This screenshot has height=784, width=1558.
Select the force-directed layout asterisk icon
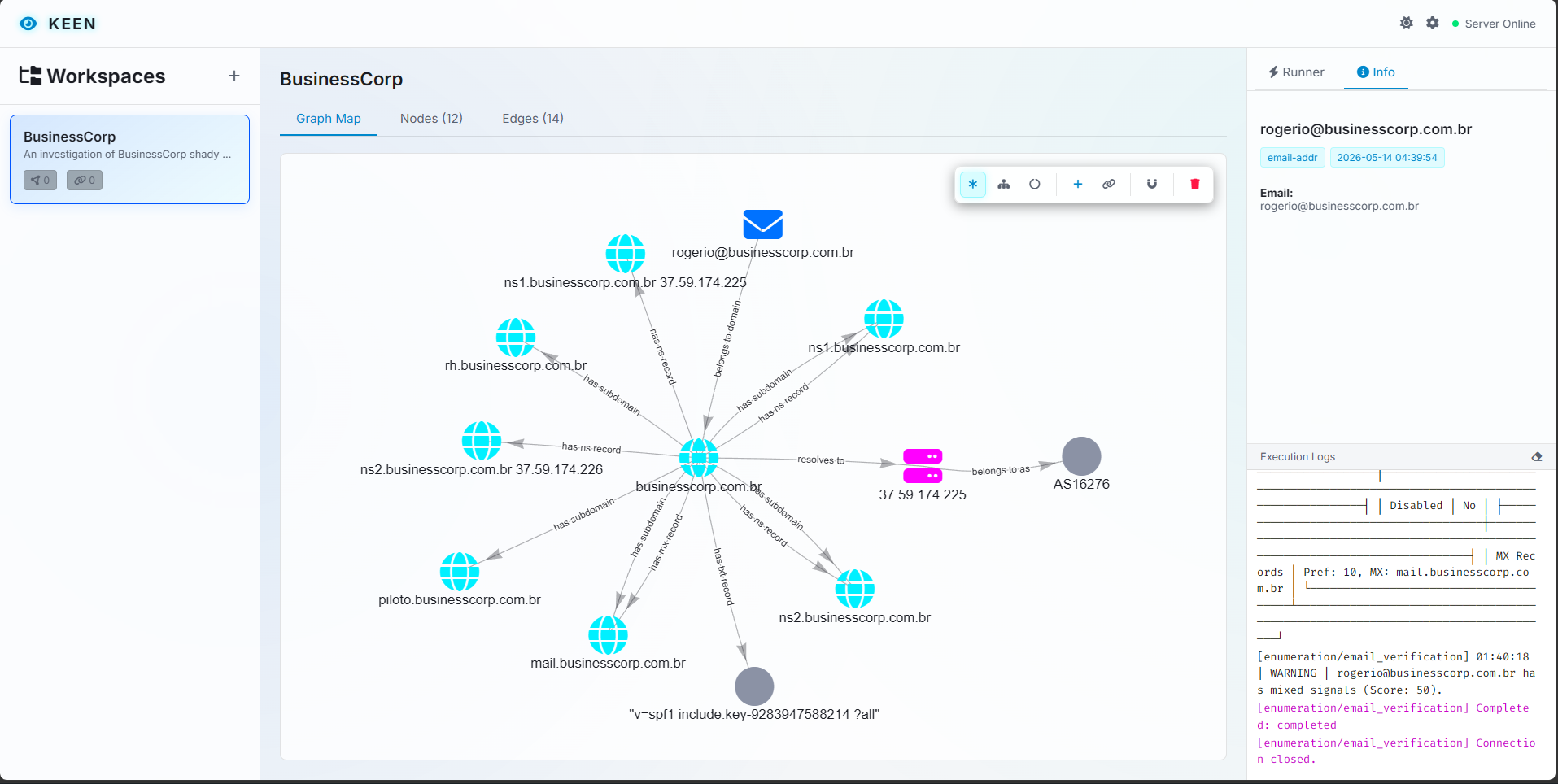[x=972, y=185]
